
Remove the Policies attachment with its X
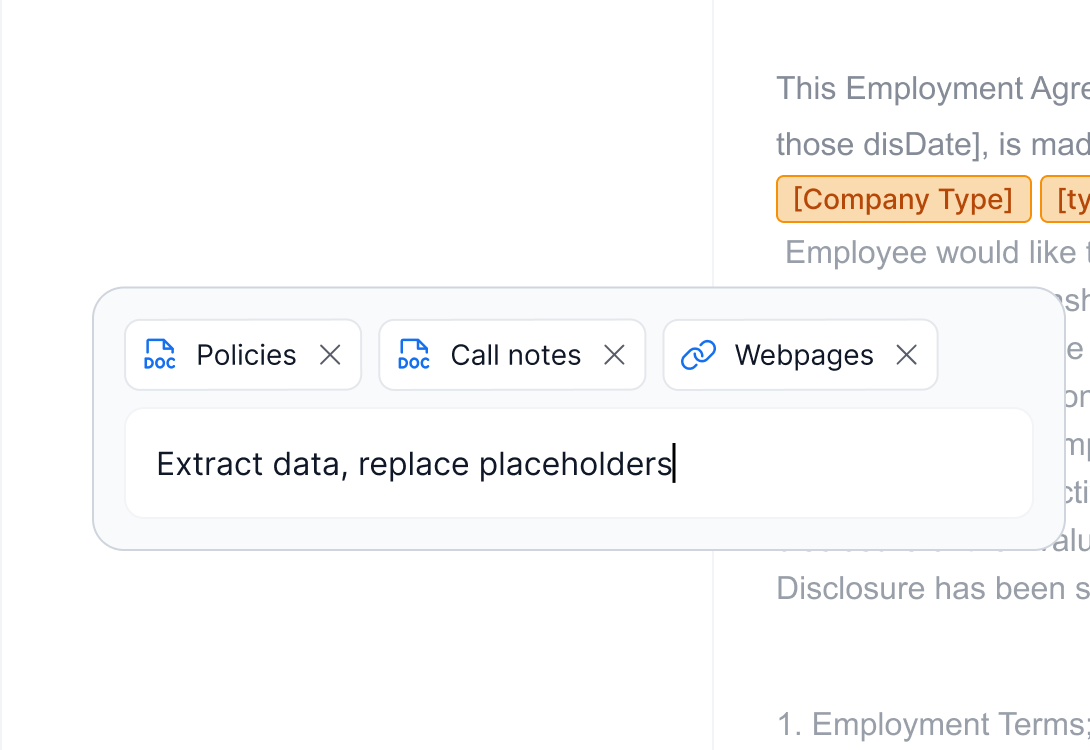click(330, 355)
